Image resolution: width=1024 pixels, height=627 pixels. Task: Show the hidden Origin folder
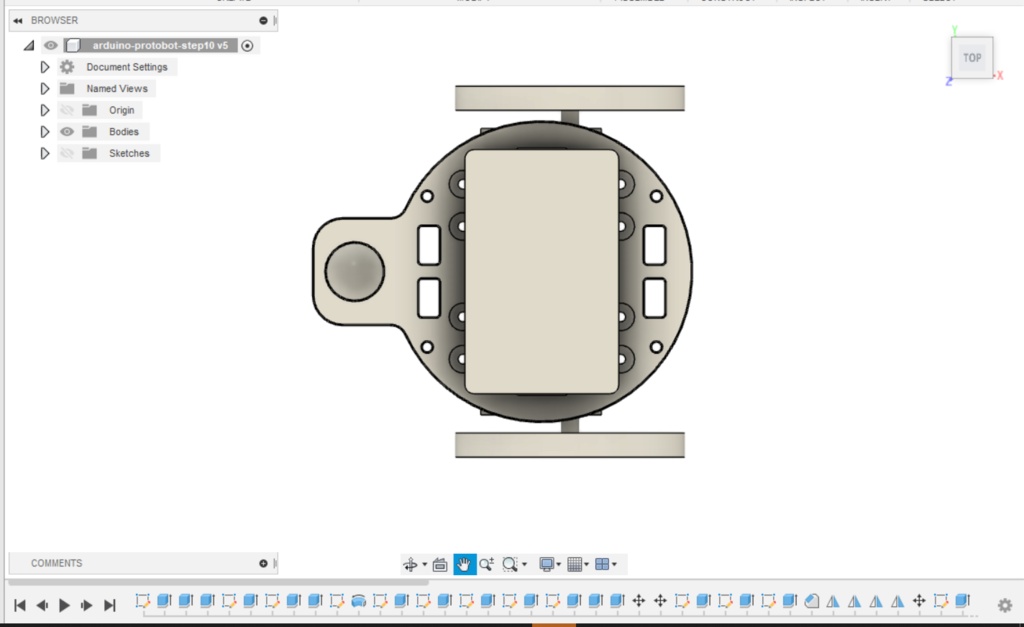67,110
